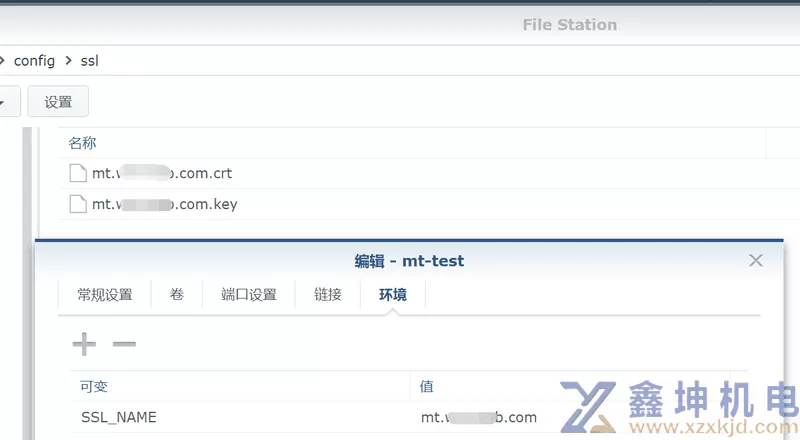Select the 环境 tab
The image size is (800, 440).
pyautogui.click(x=393, y=295)
